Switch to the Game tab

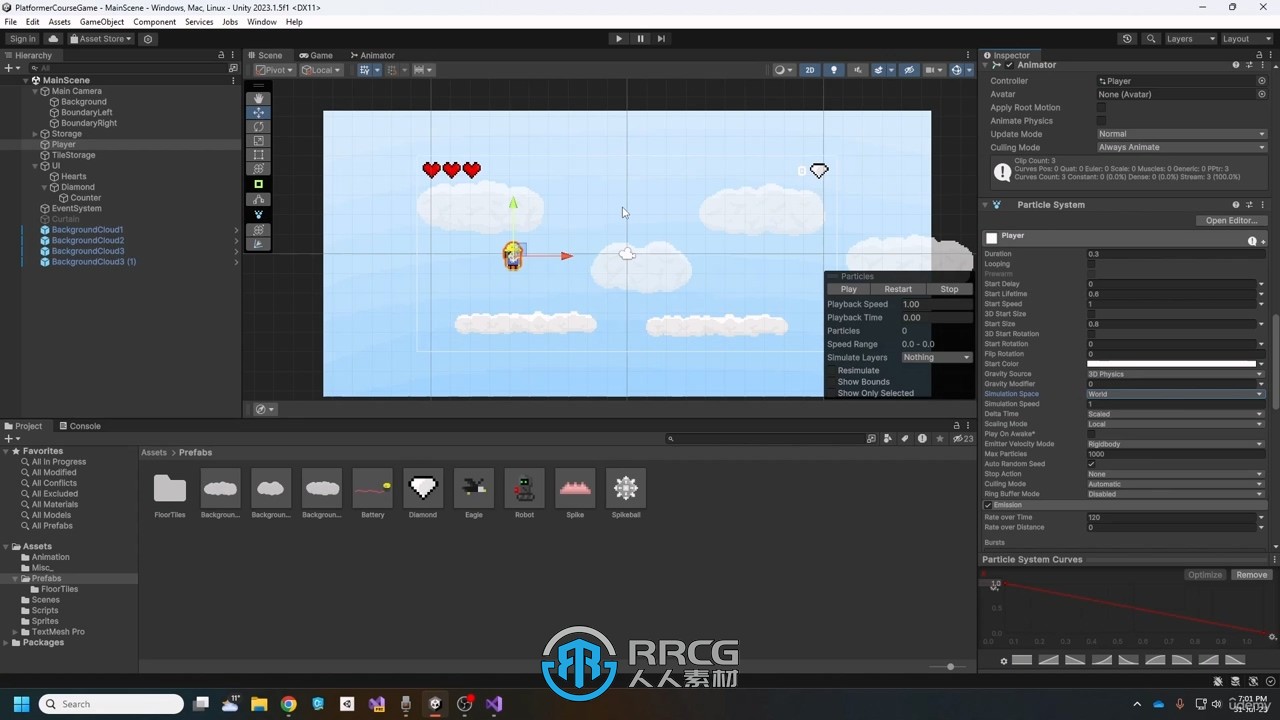(x=317, y=55)
